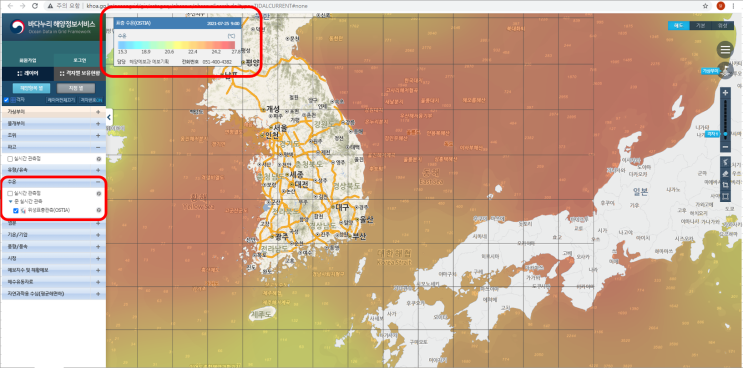This screenshot has height=368, width=743.
Task: Click the temperature color gradient legend bar
Action: (176, 45)
